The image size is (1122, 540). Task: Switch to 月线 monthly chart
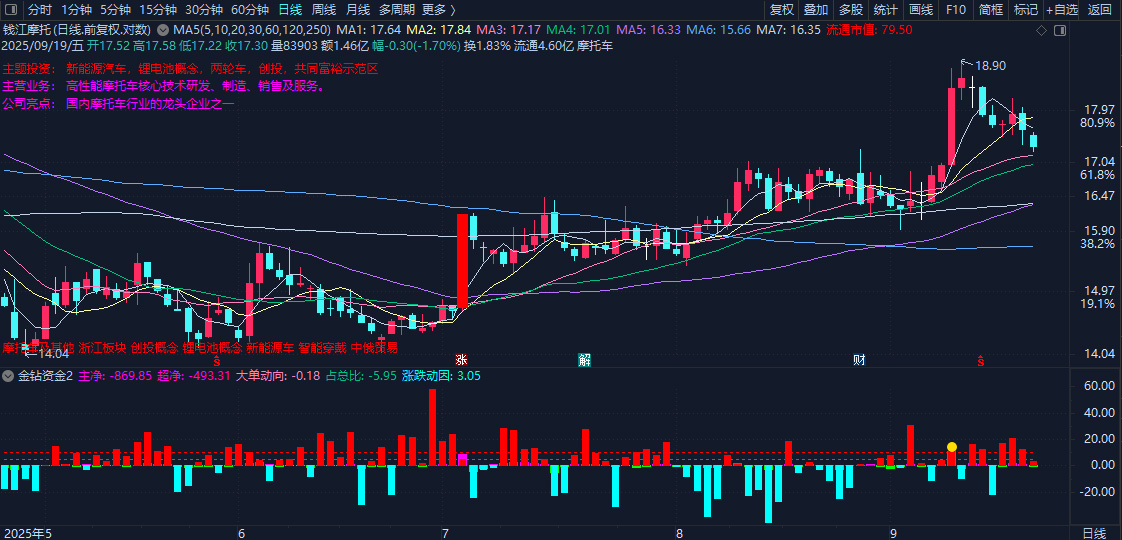(358, 10)
